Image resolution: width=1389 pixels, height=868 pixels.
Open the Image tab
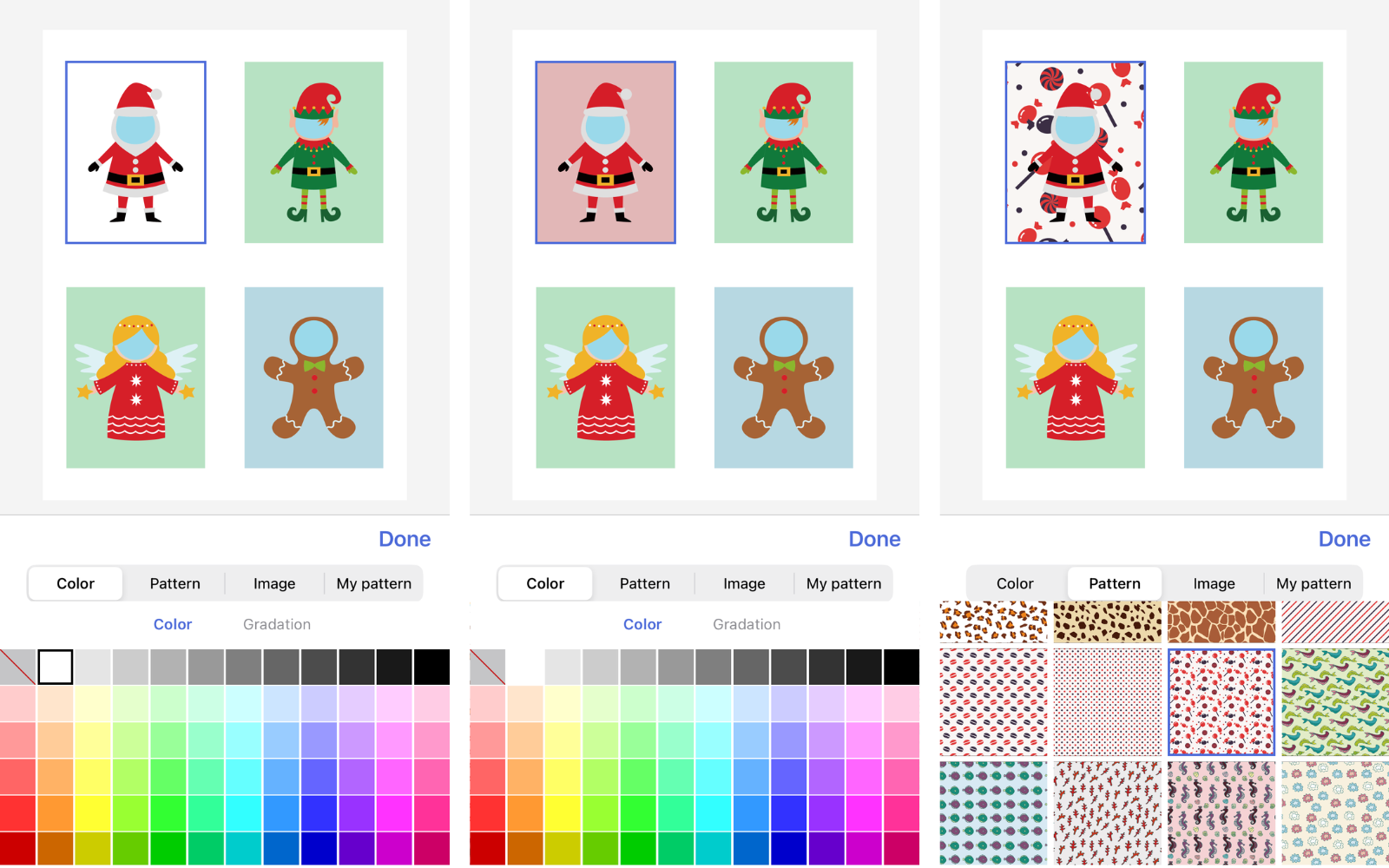coord(273,583)
